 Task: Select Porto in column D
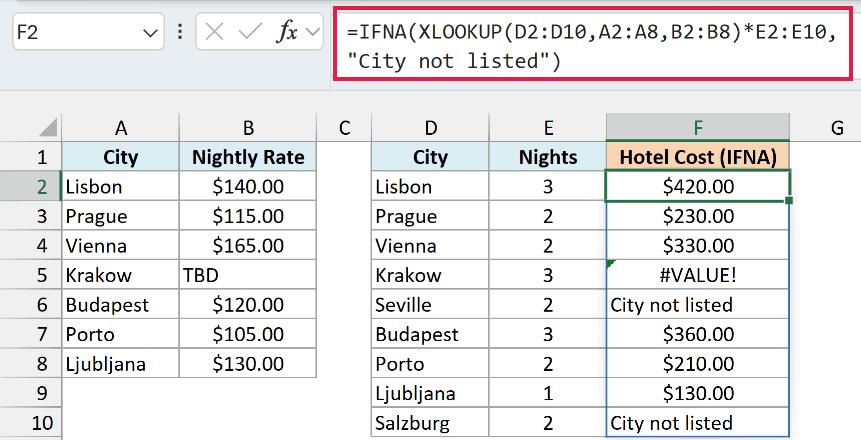[430, 364]
